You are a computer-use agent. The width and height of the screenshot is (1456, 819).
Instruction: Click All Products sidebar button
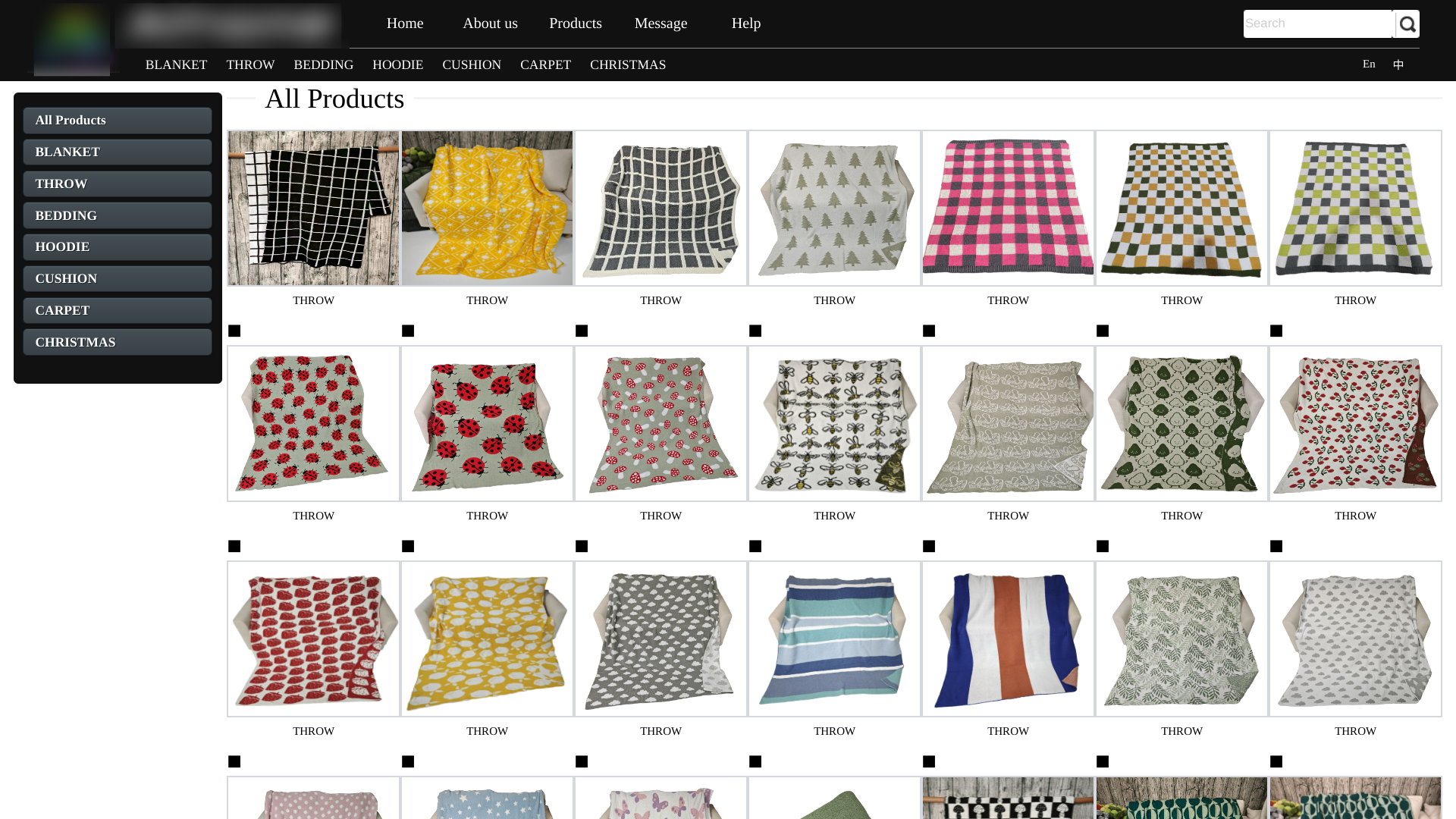(x=118, y=121)
